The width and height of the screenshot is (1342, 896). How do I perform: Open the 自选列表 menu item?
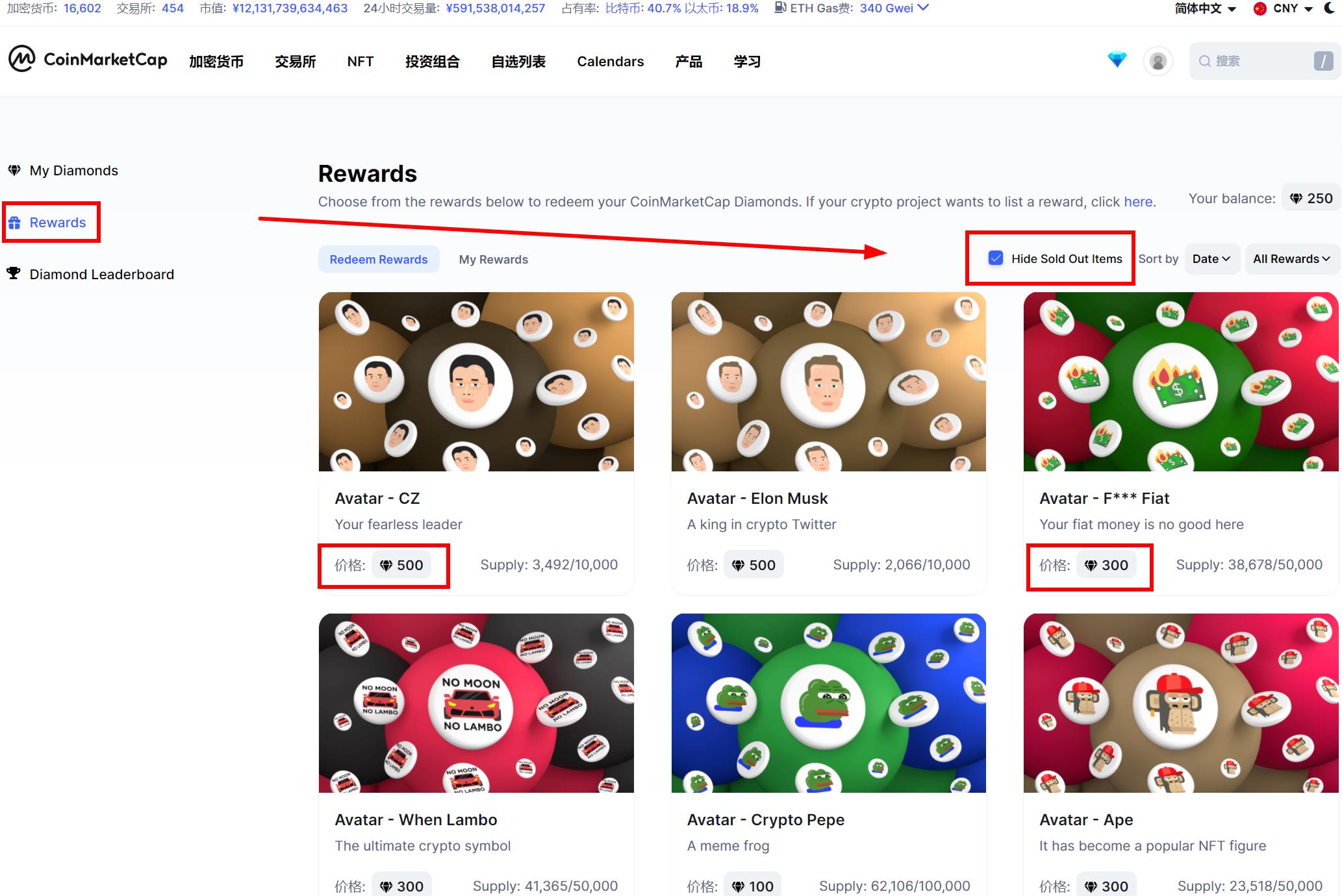point(518,62)
